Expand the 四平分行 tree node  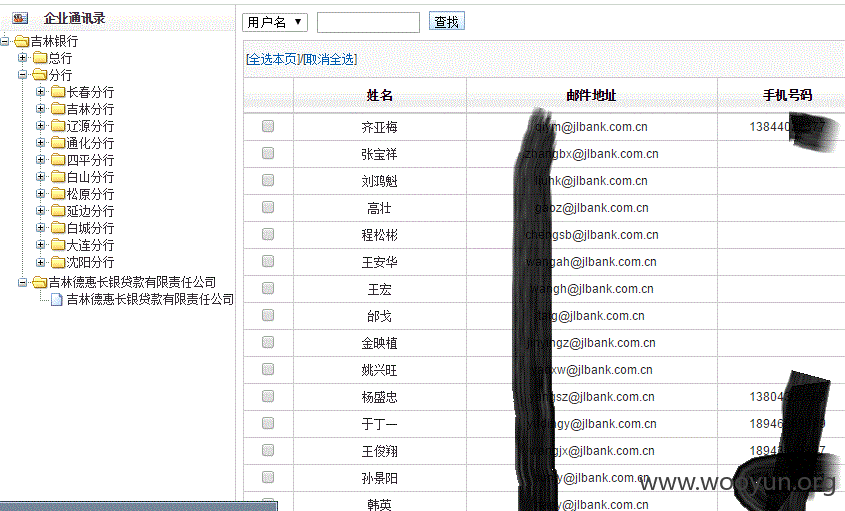click(40, 160)
